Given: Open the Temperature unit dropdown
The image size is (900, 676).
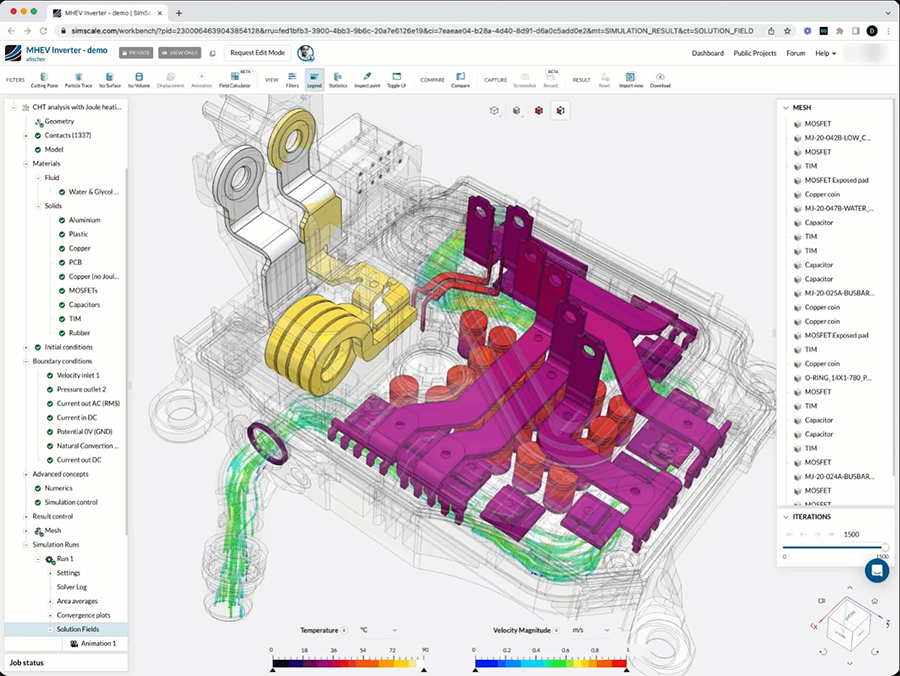Looking at the screenshot, I should pyautogui.click(x=378, y=630).
